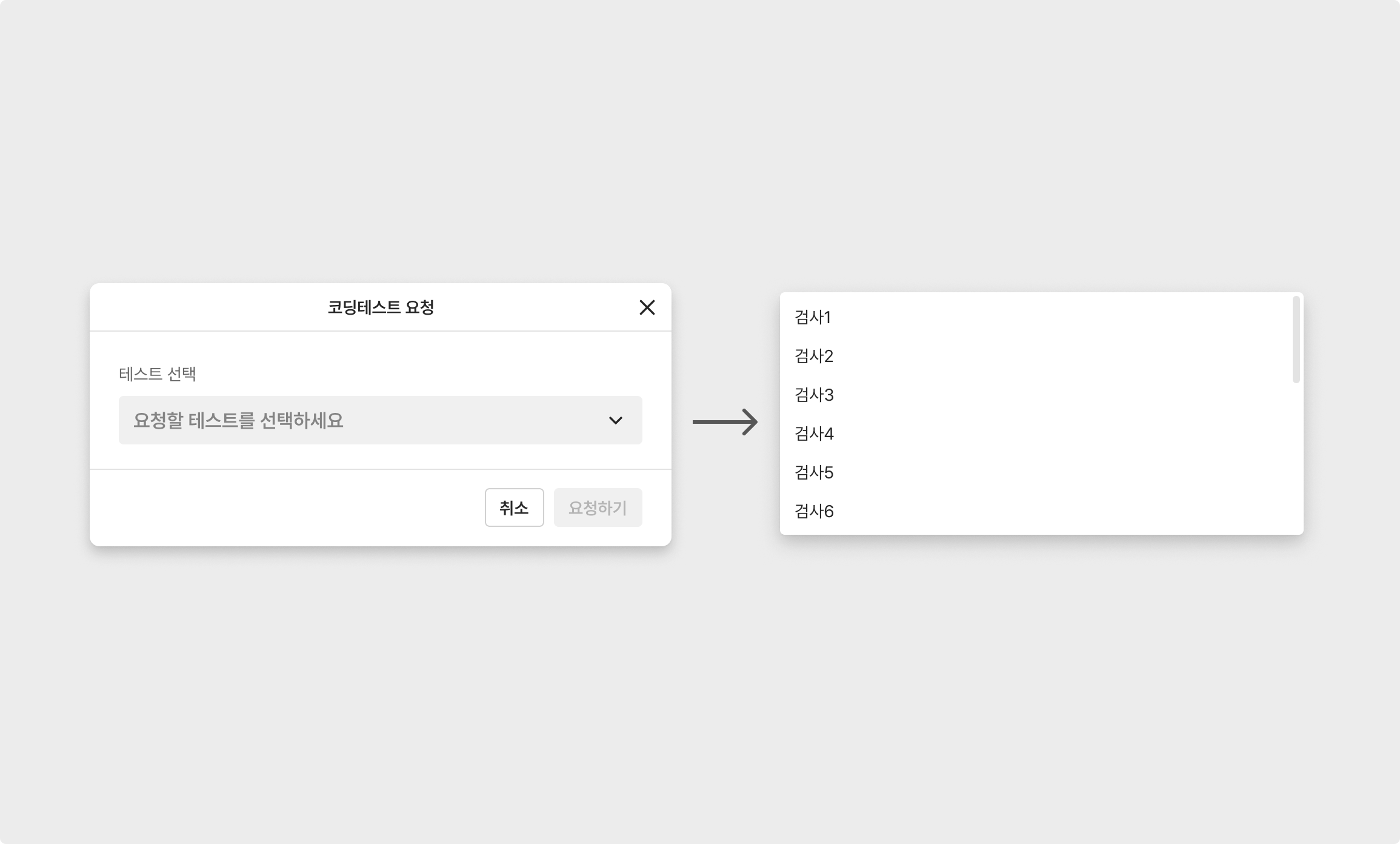1400x844 pixels.
Task: Choose the 검사2 option
Action: coord(814,356)
